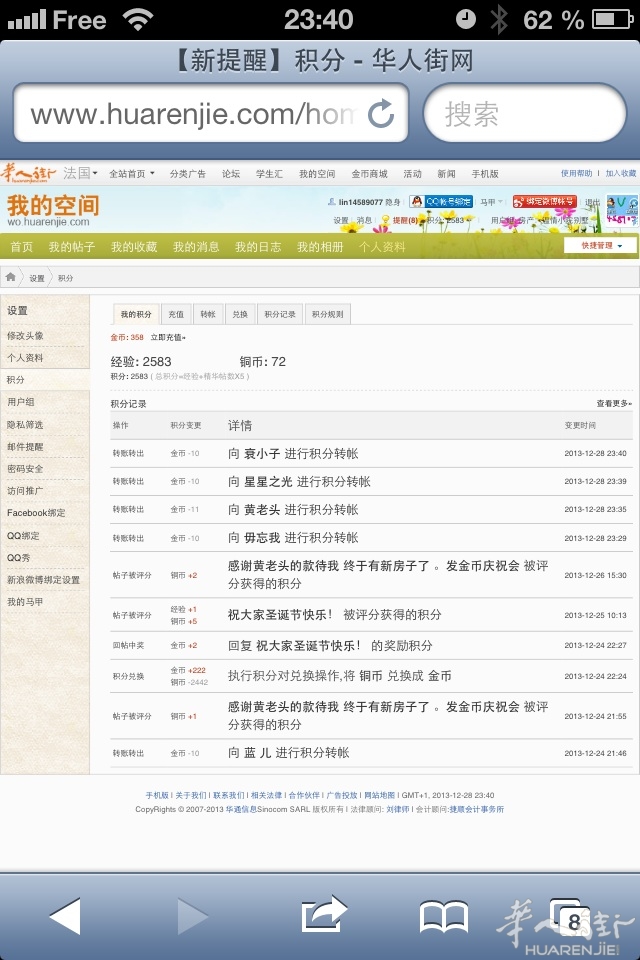Open Safari bookmarks book icon

tap(443, 915)
